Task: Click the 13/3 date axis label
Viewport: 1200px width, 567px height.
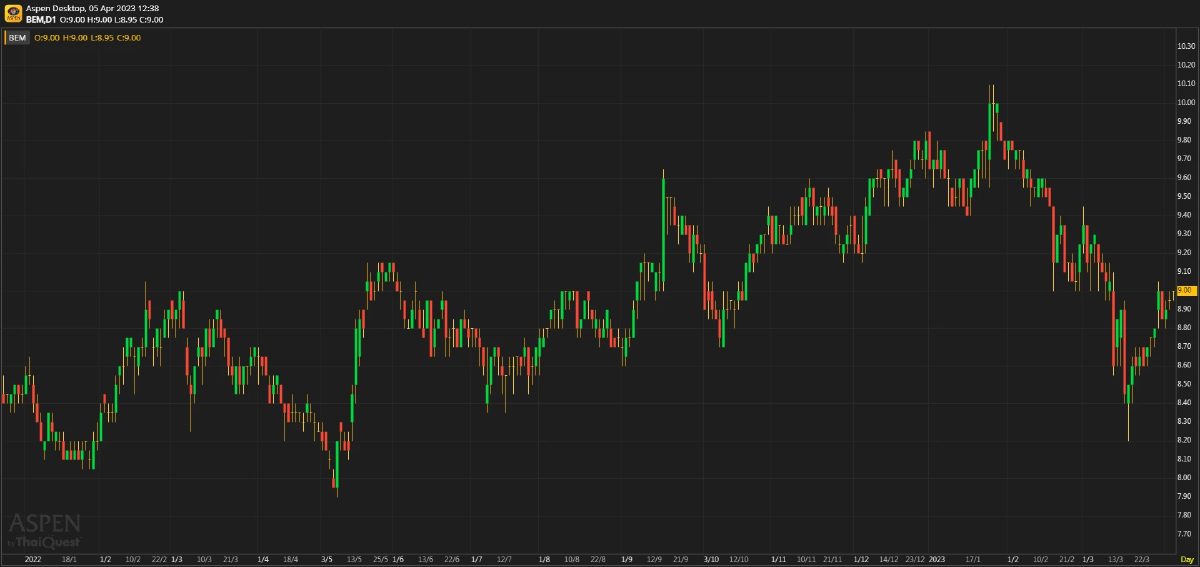Action: click(x=1116, y=559)
